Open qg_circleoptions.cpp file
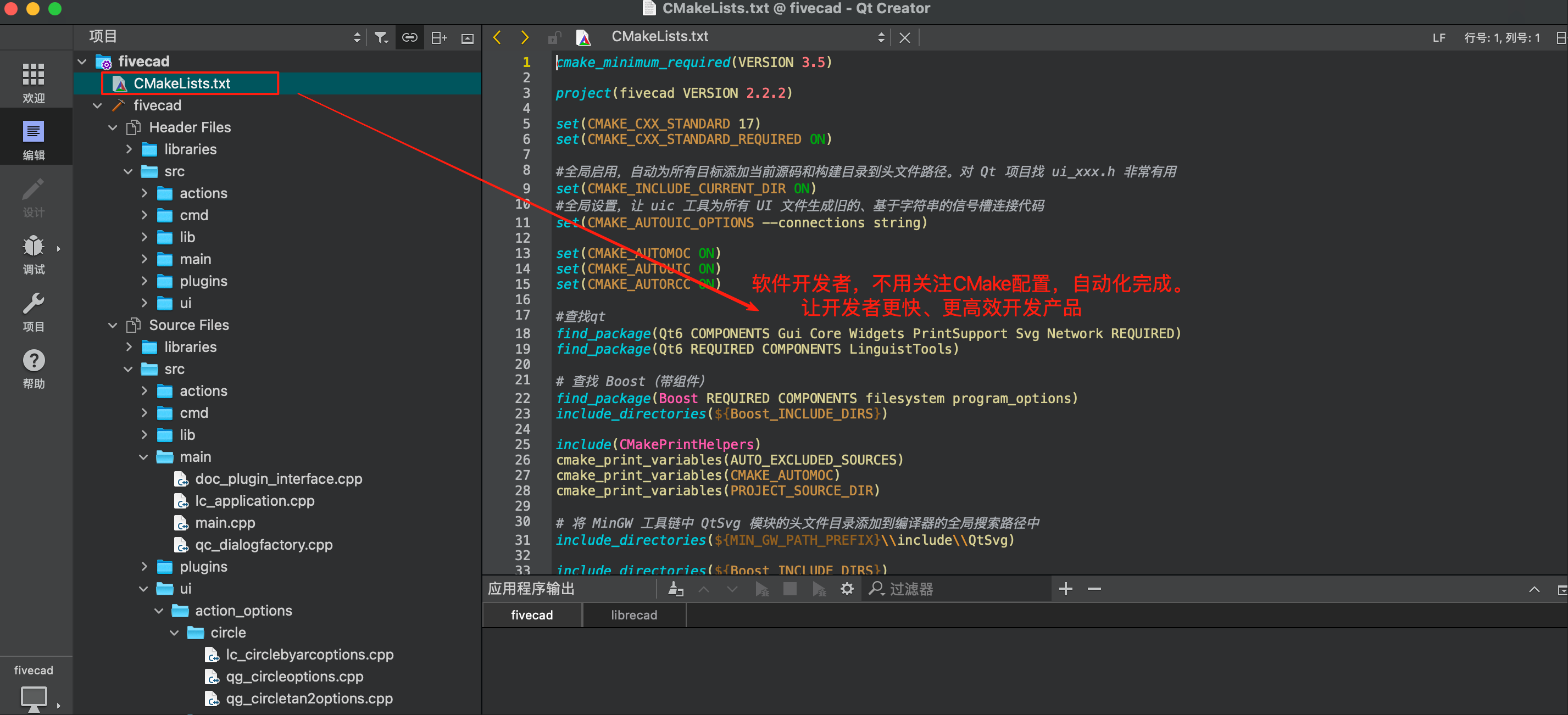The width and height of the screenshot is (1568, 715). pos(294,676)
